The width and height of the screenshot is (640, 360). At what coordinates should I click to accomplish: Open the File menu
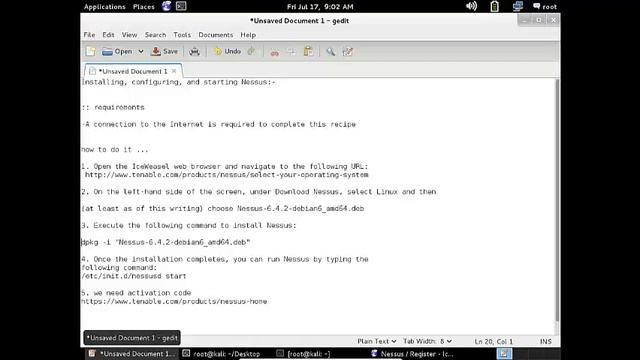click(89, 35)
